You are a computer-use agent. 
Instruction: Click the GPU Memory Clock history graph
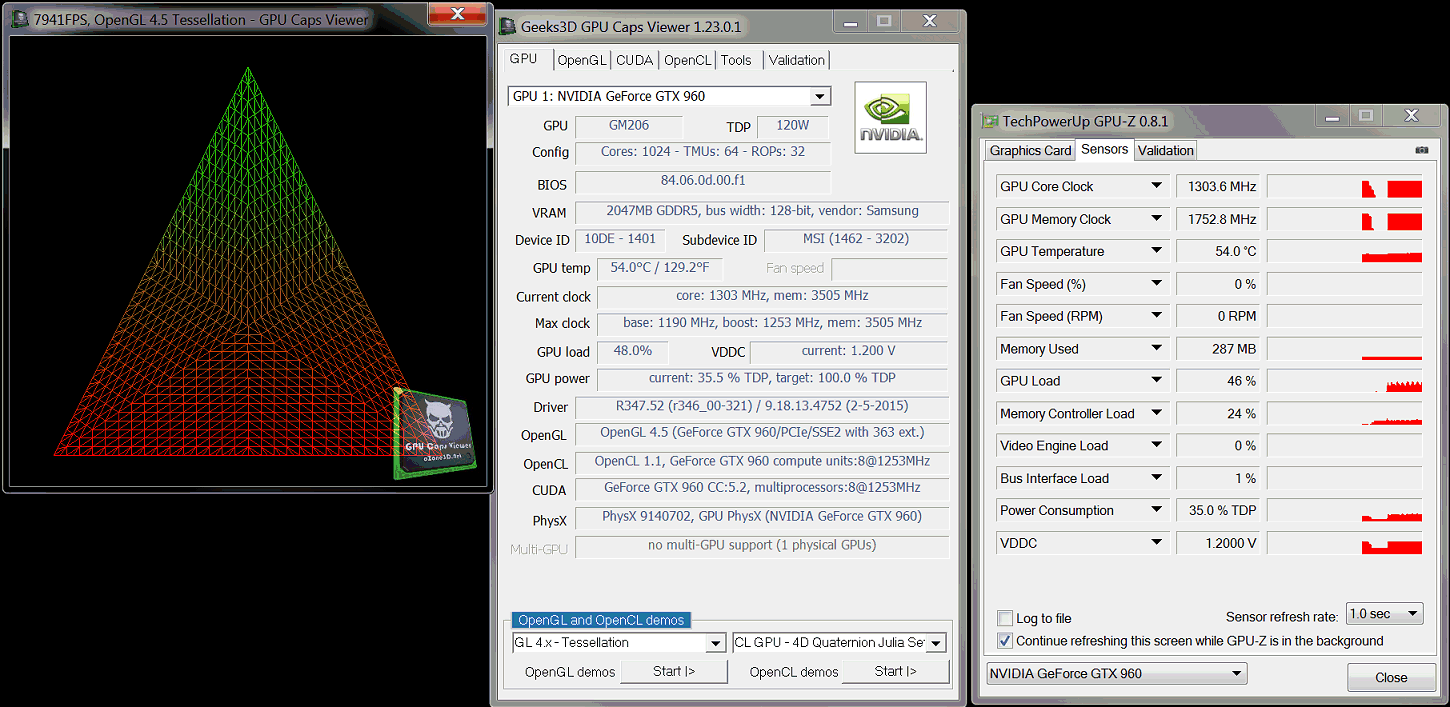[1345, 219]
